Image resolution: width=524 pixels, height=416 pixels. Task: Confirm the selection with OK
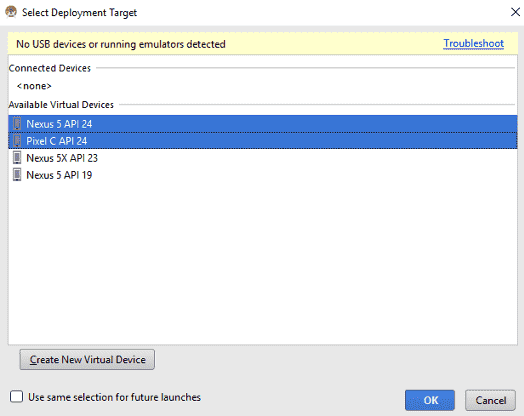430,400
